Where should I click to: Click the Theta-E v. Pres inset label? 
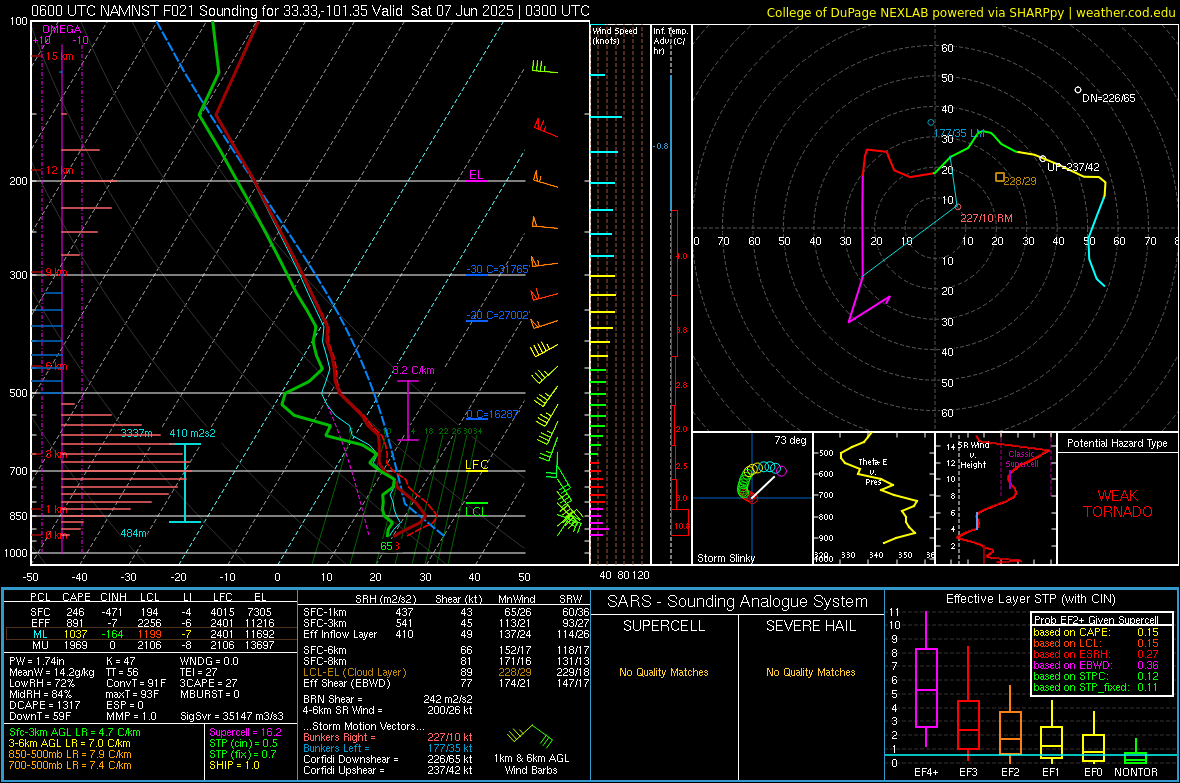pos(873,471)
